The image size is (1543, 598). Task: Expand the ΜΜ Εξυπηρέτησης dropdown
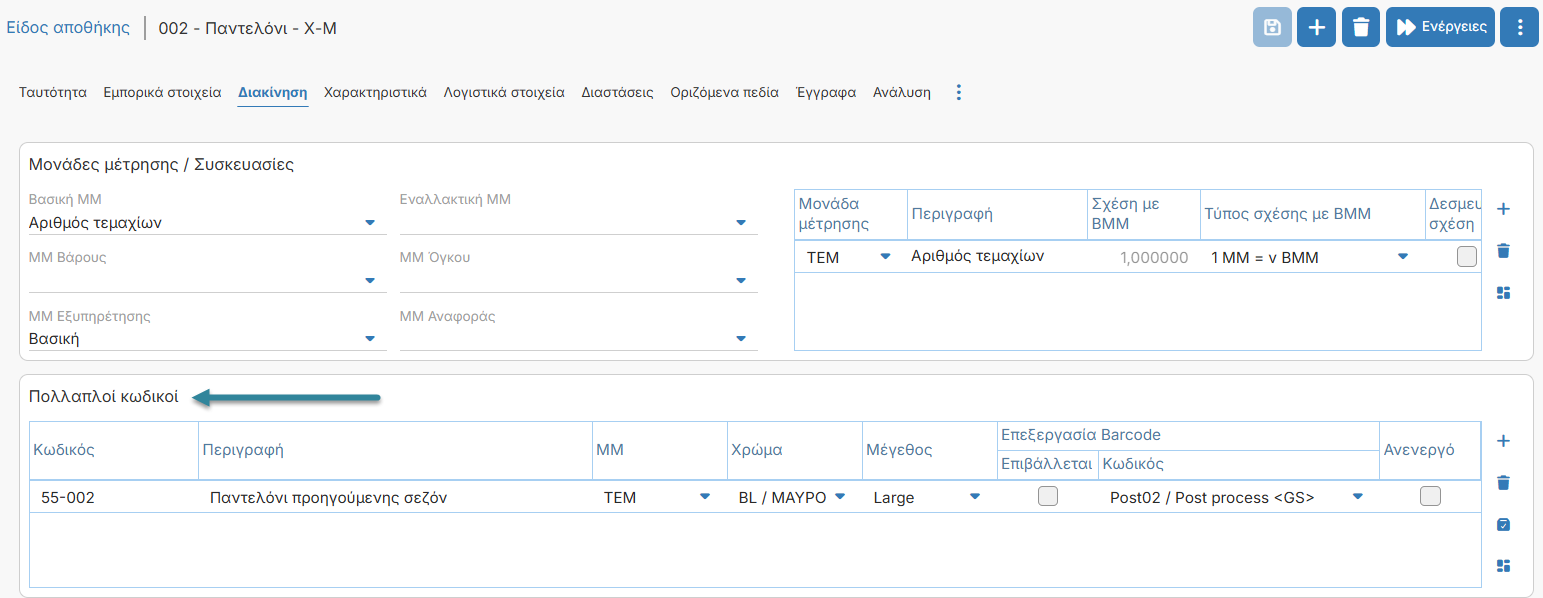click(x=369, y=339)
